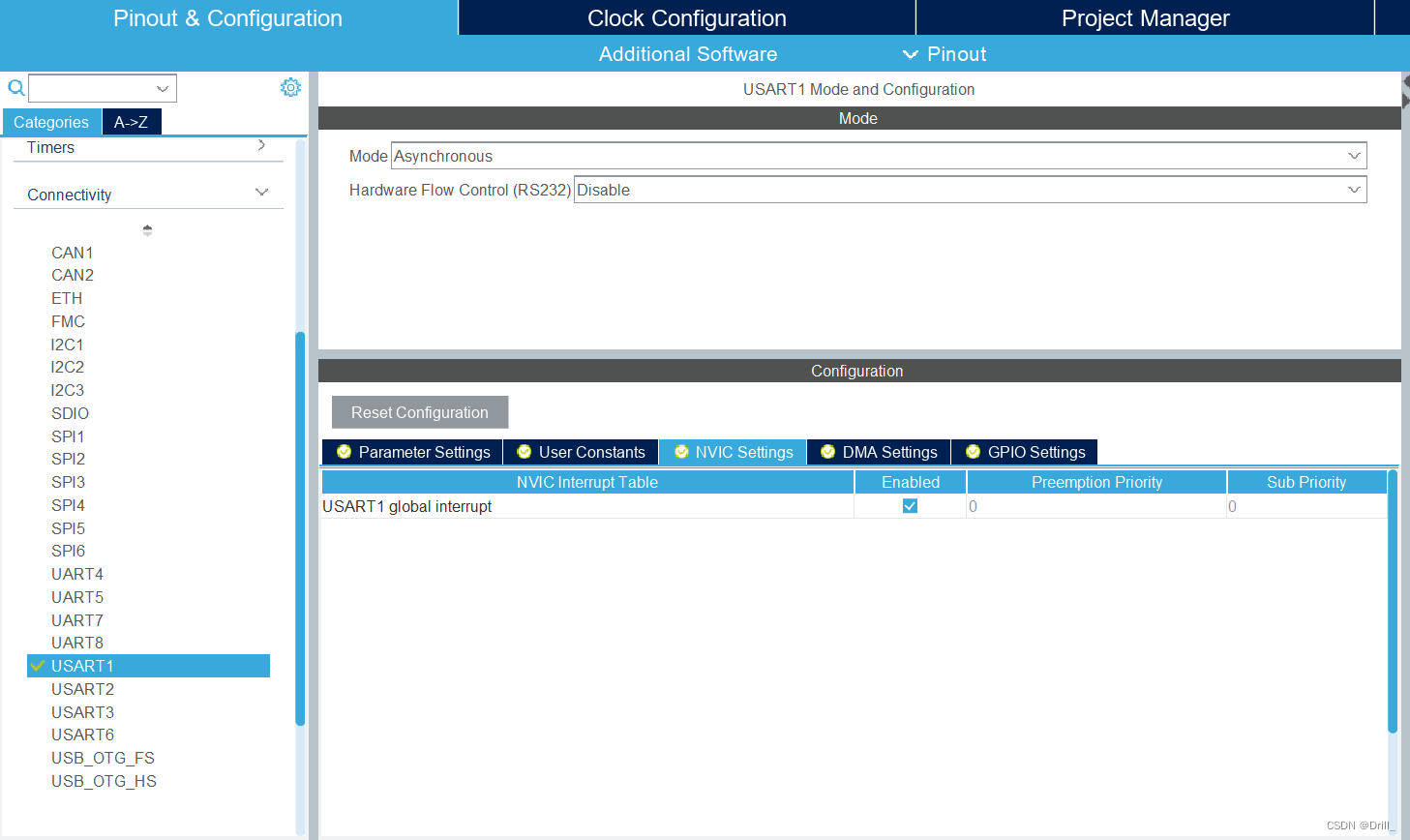The width and height of the screenshot is (1410, 840).
Task: Click the Reset Configuration button
Action: click(420, 412)
